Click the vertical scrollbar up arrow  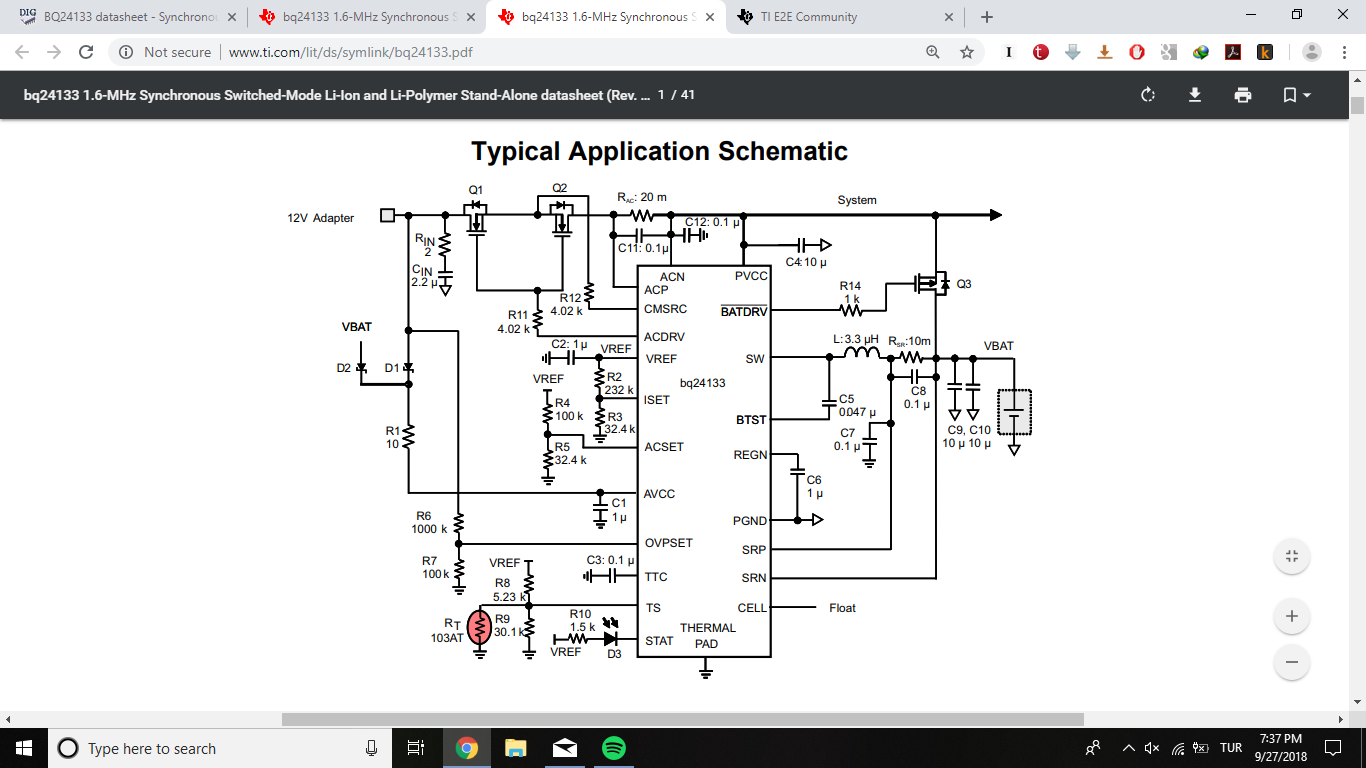click(1357, 79)
